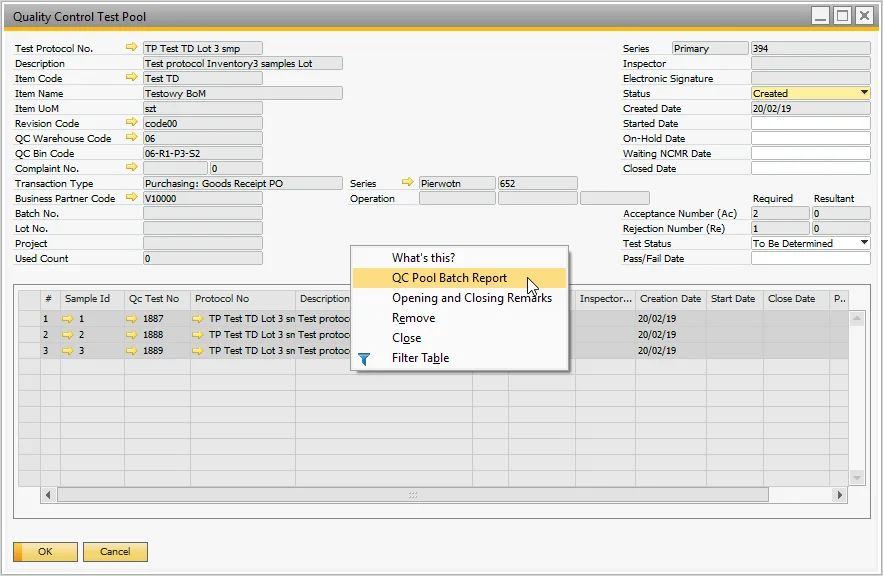The image size is (883, 576).
Task: Click Required Rejection Number value 1
Action: pos(780,228)
